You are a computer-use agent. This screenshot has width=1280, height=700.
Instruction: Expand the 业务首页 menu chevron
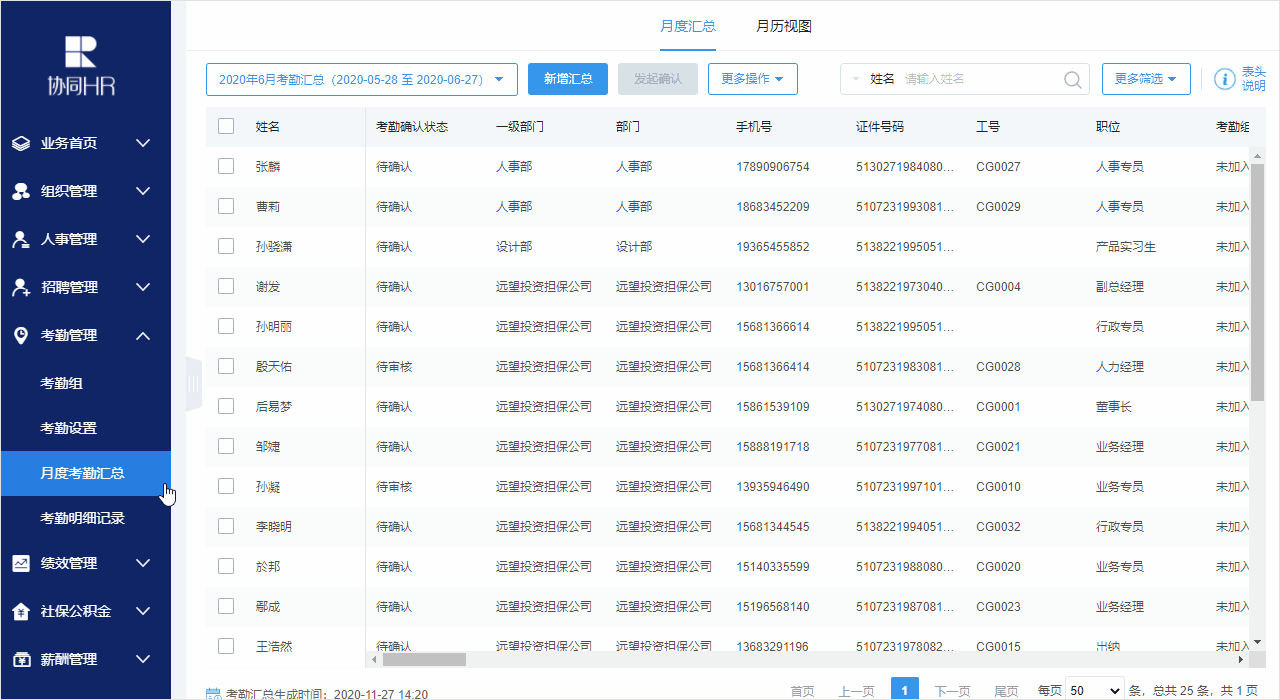[143, 143]
